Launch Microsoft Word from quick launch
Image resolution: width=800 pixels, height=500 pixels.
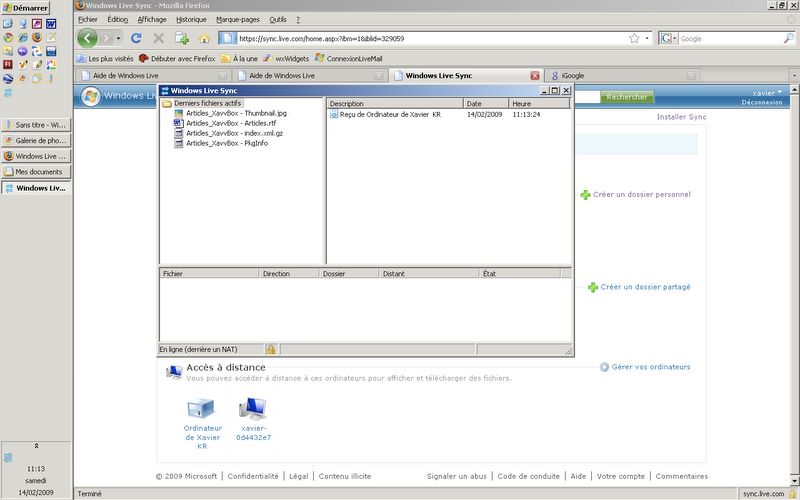[51, 23]
